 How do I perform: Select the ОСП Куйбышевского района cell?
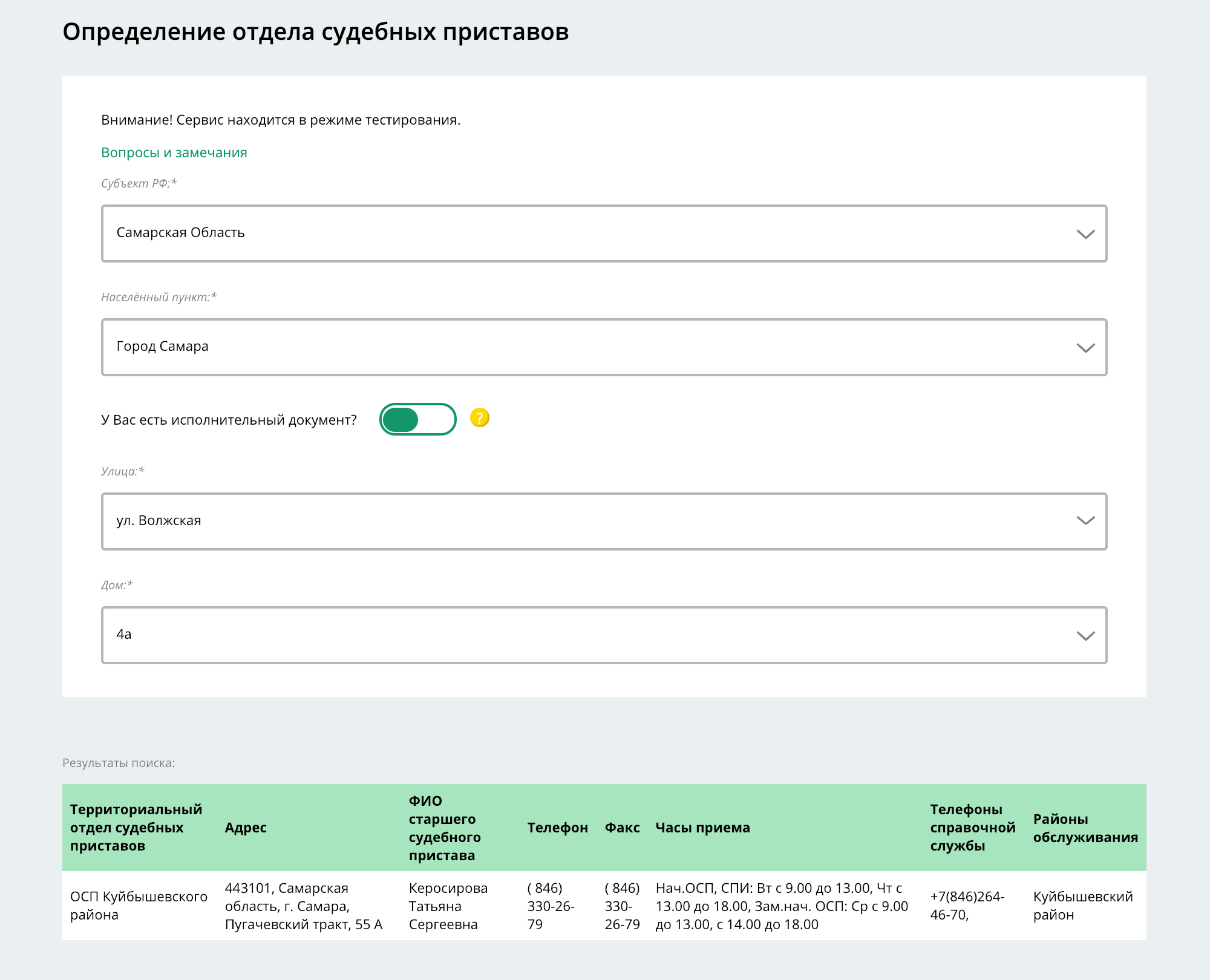[139, 906]
